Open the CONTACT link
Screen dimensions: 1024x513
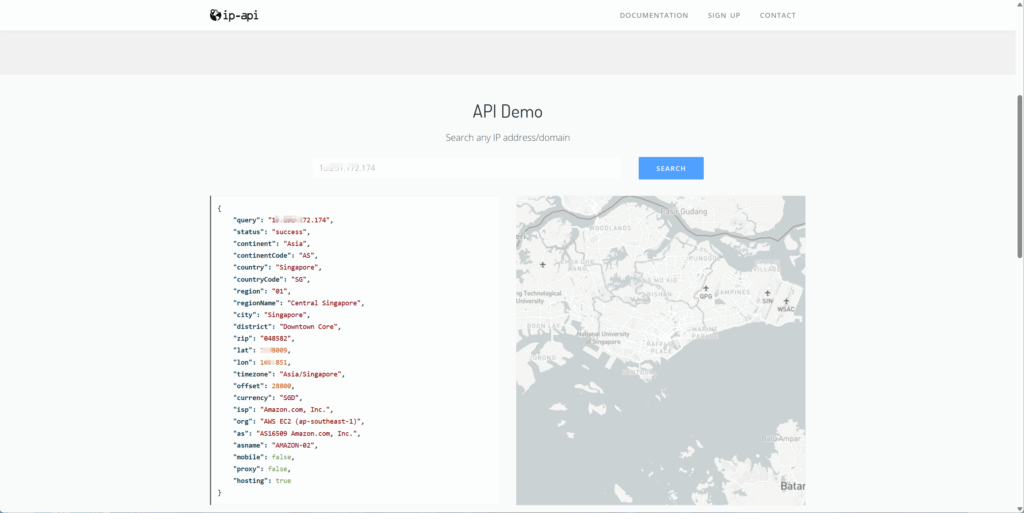click(777, 15)
